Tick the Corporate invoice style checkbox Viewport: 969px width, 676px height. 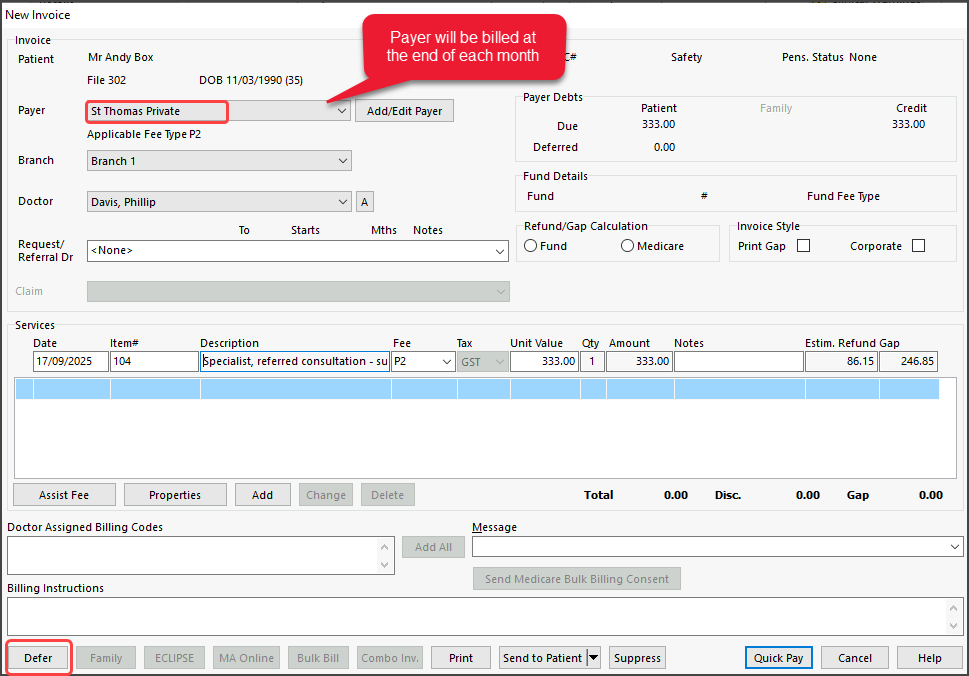click(918, 246)
